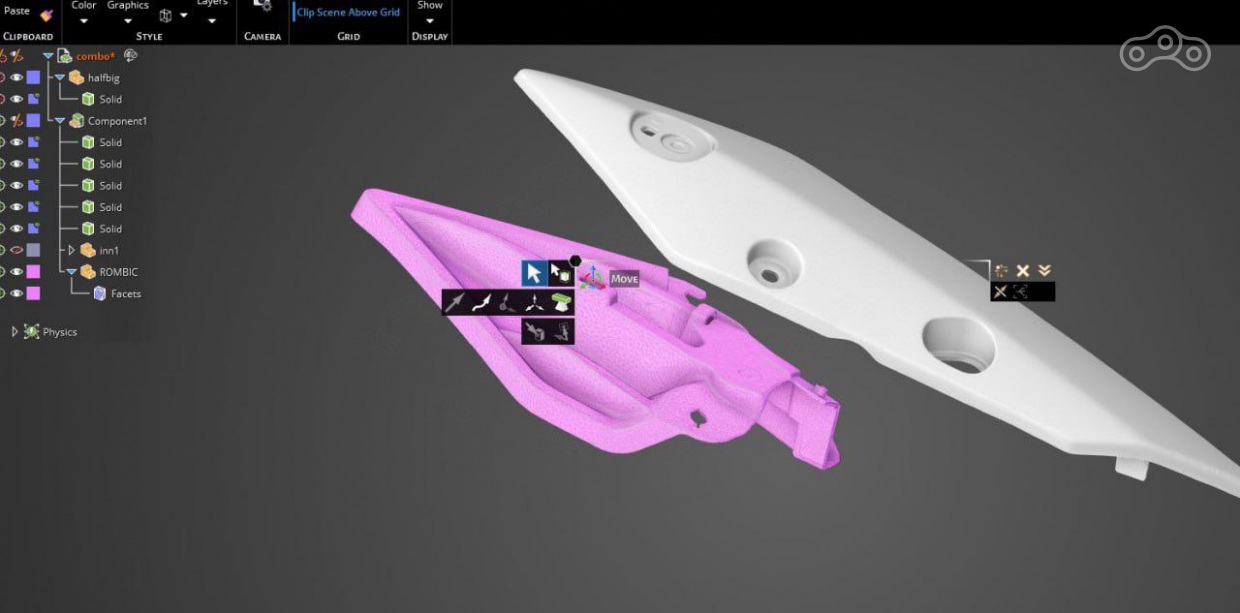
Task: Expand the Physics section
Action: [15, 332]
